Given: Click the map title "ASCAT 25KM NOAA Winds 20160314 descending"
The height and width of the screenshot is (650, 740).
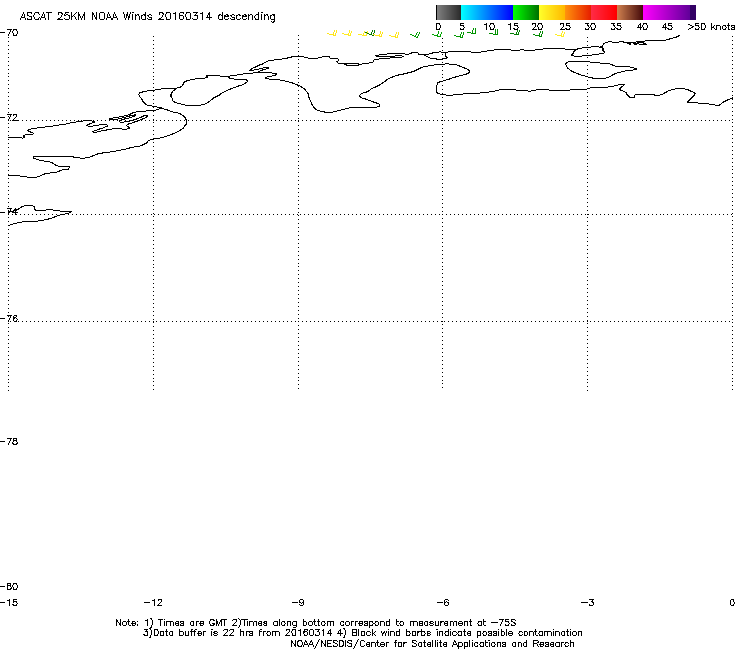Looking at the screenshot, I should click(x=148, y=17).
